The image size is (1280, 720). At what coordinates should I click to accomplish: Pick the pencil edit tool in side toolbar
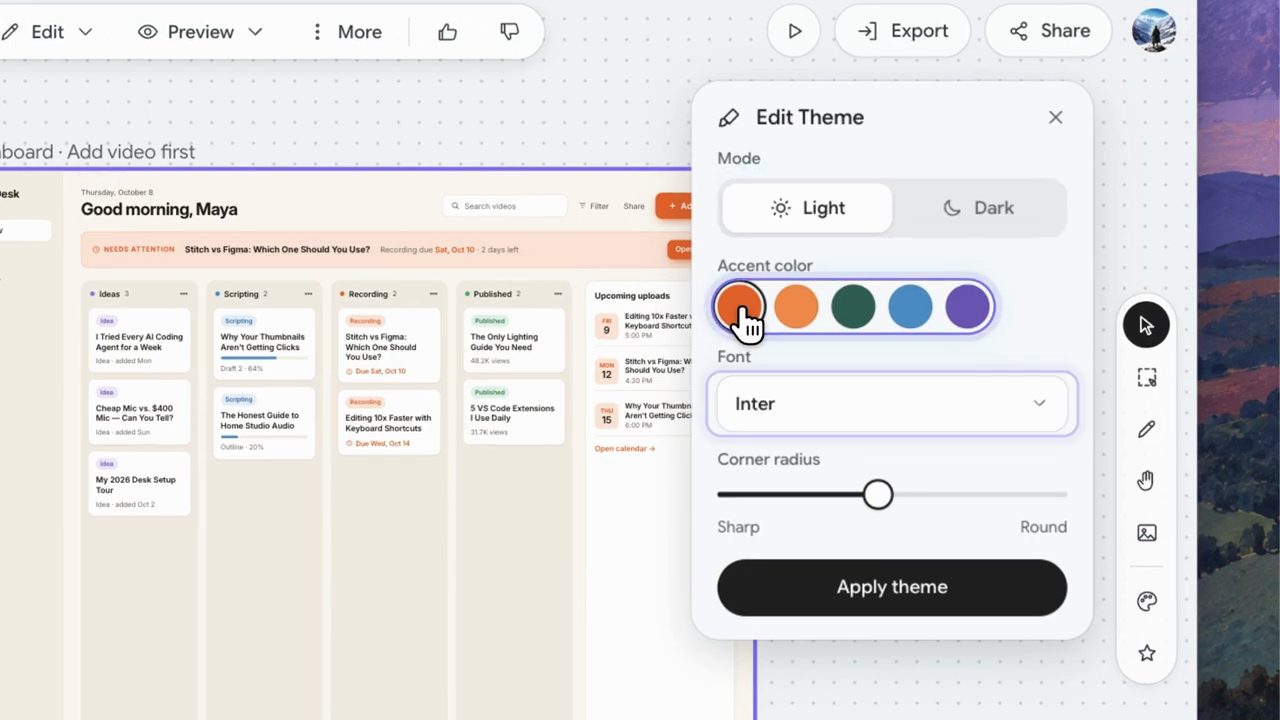[1146, 429]
